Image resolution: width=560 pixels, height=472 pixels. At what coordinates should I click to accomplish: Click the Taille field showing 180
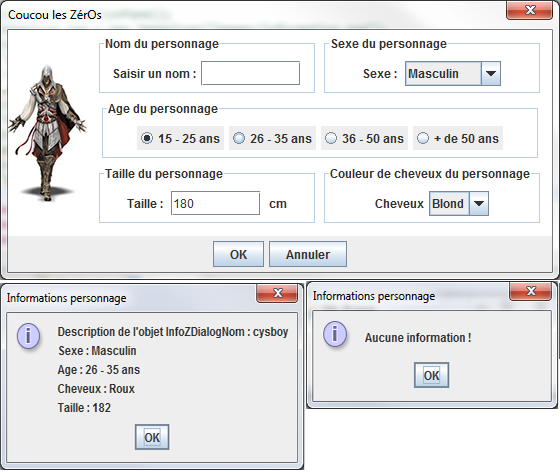[x=215, y=204]
